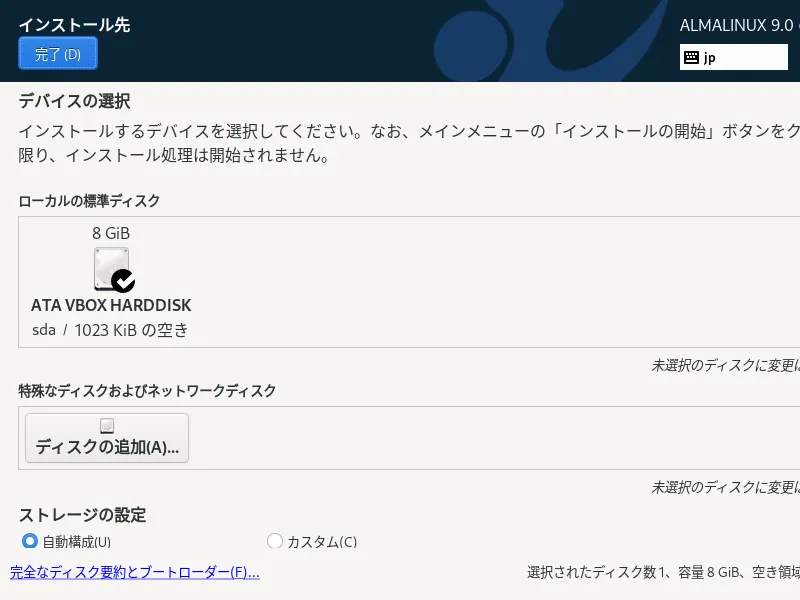Click small disk icon in ディスクの追加 button
The image size is (800, 600).
point(107,426)
